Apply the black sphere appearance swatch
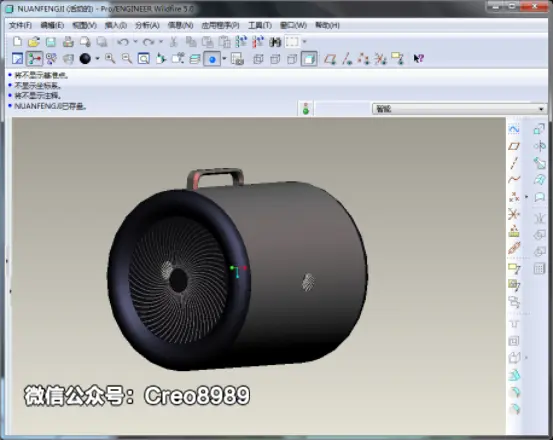Viewport: 554px width, 440px height. click(85, 59)
